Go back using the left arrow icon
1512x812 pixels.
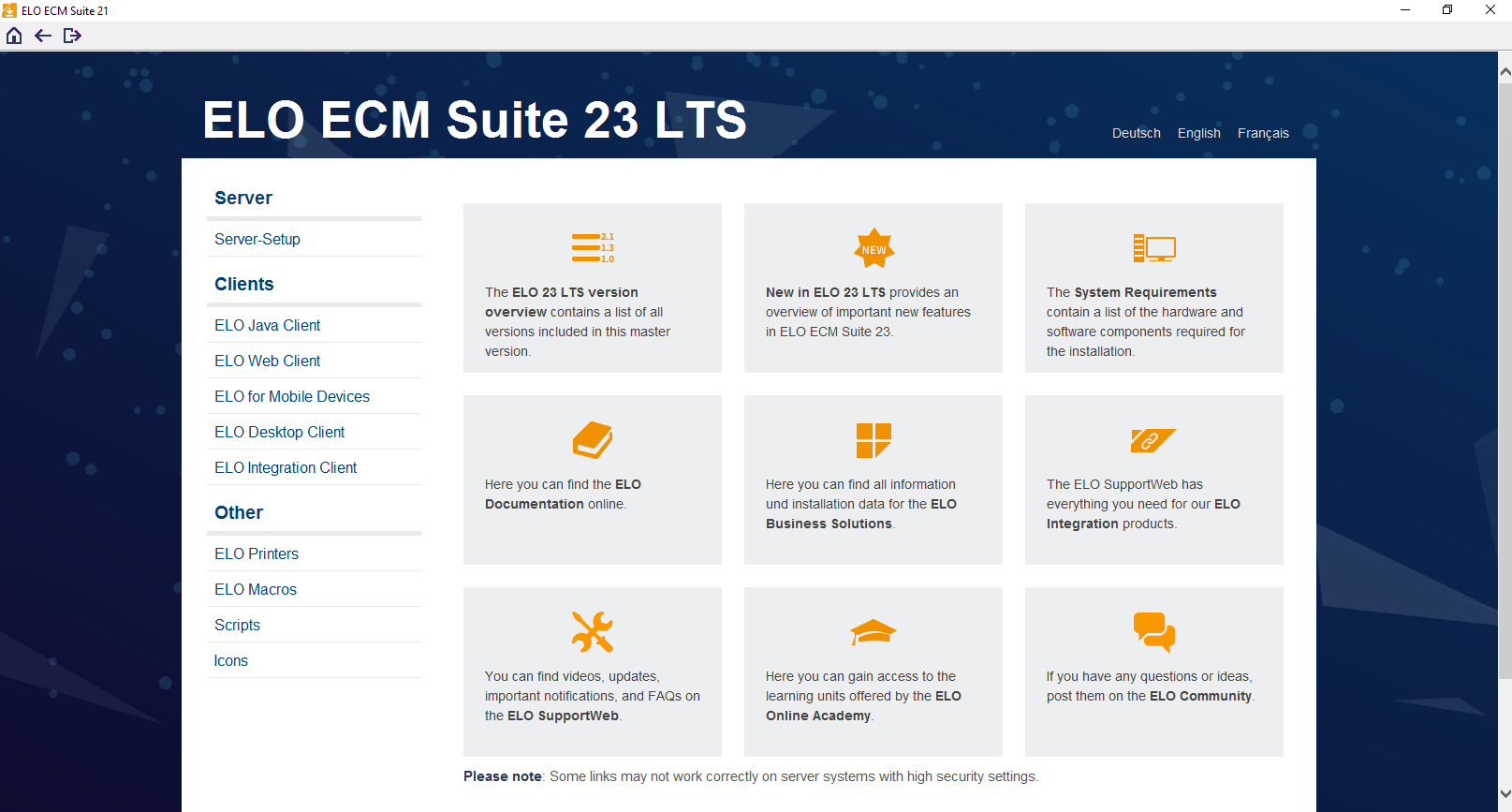43,36
